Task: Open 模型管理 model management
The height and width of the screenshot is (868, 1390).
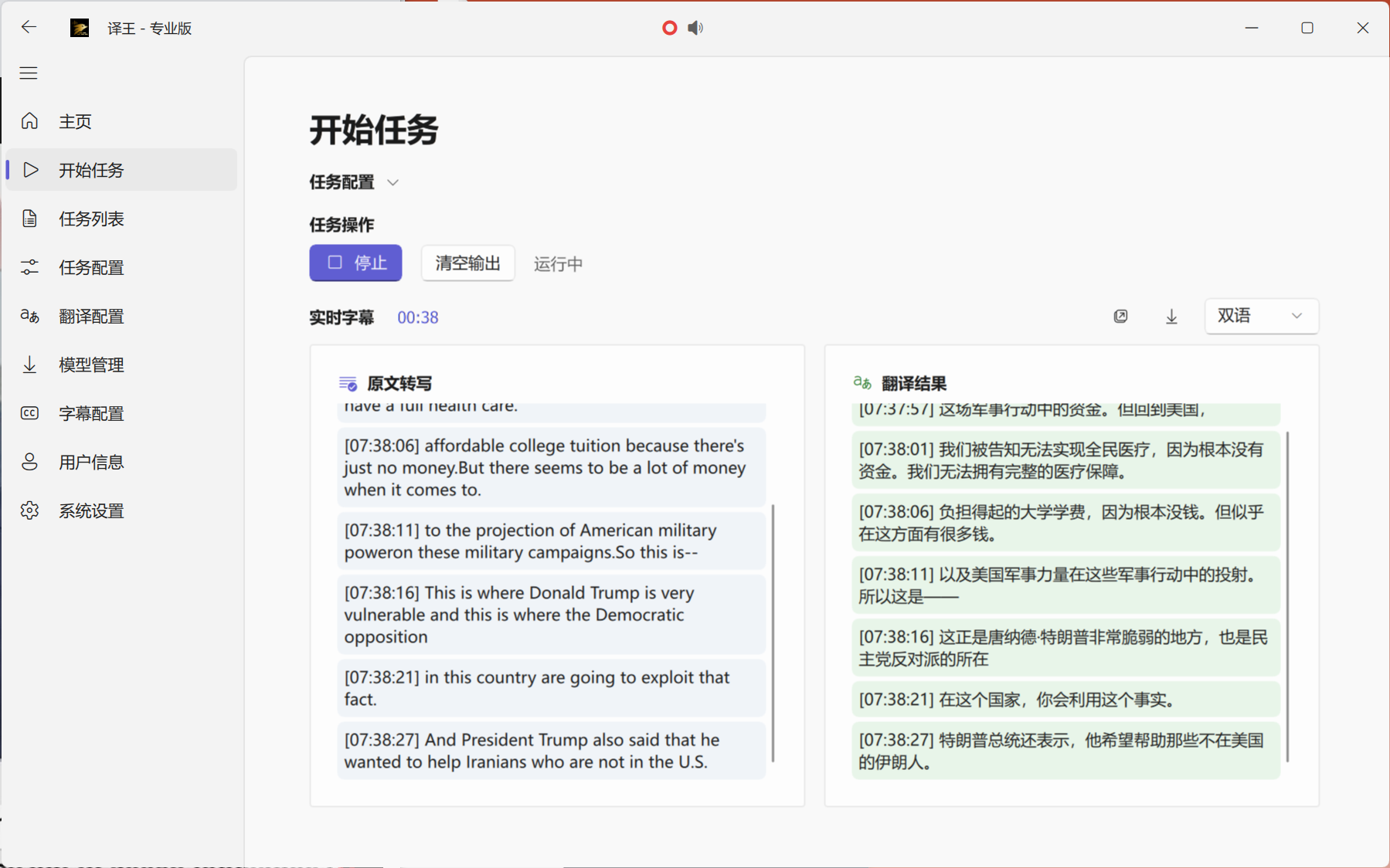Action: (91, 364)
